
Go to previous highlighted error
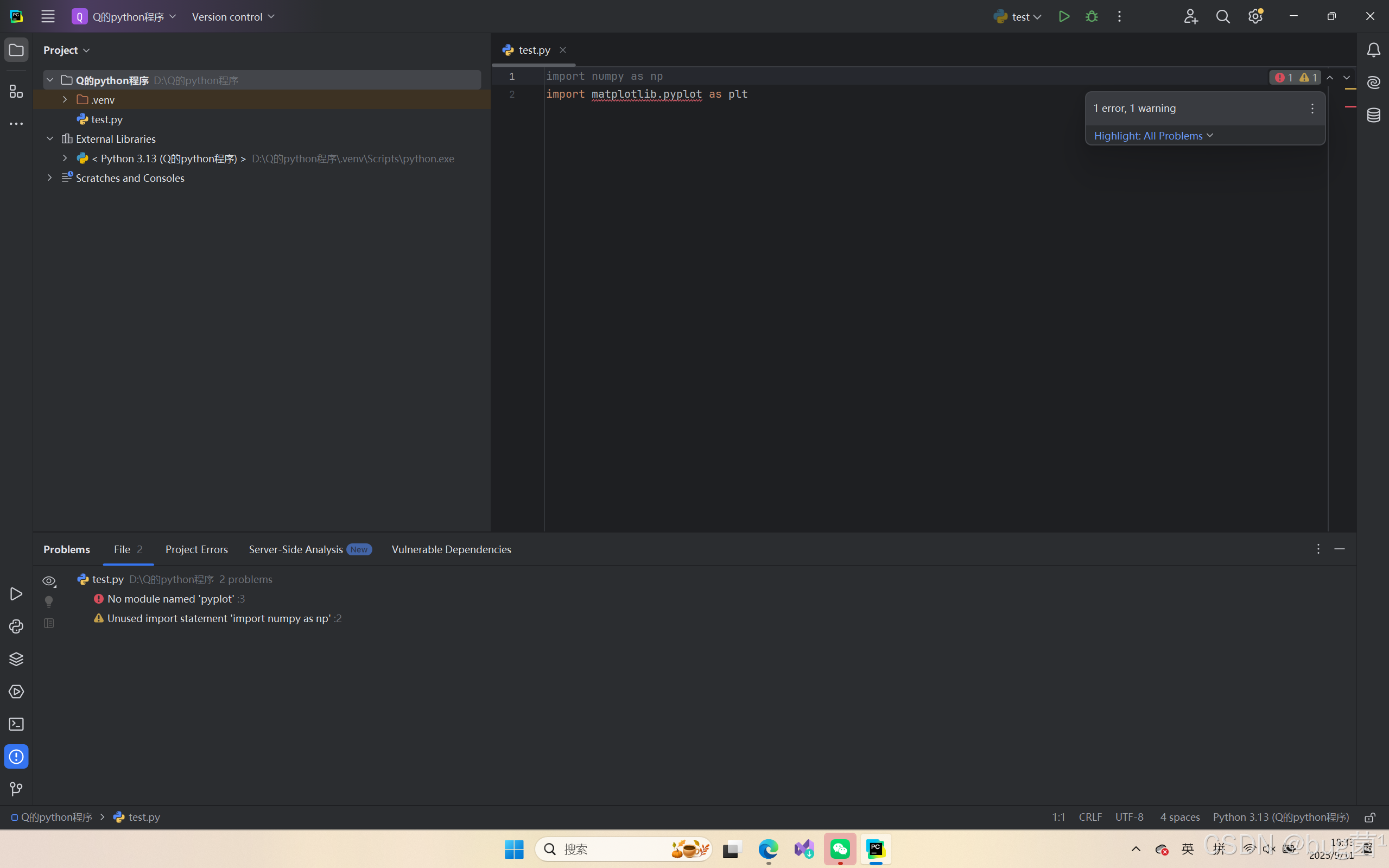point(1330,78)
